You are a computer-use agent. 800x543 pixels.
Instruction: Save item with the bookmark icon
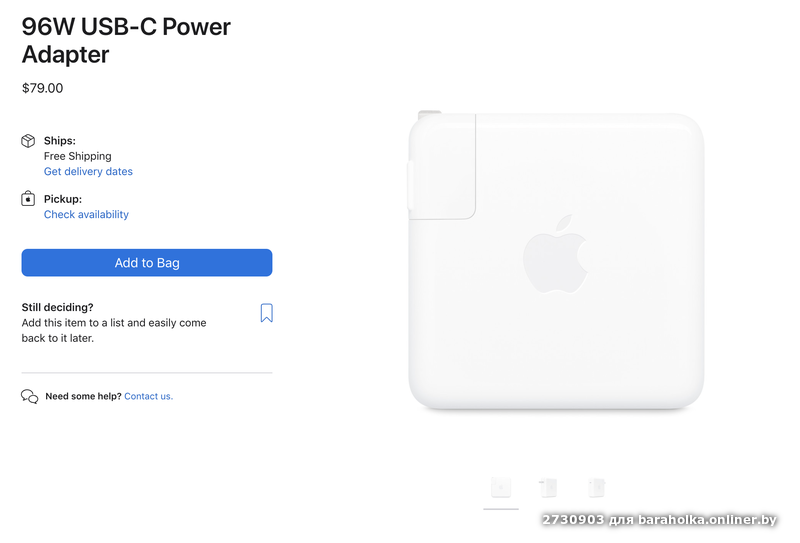(266, 313)
